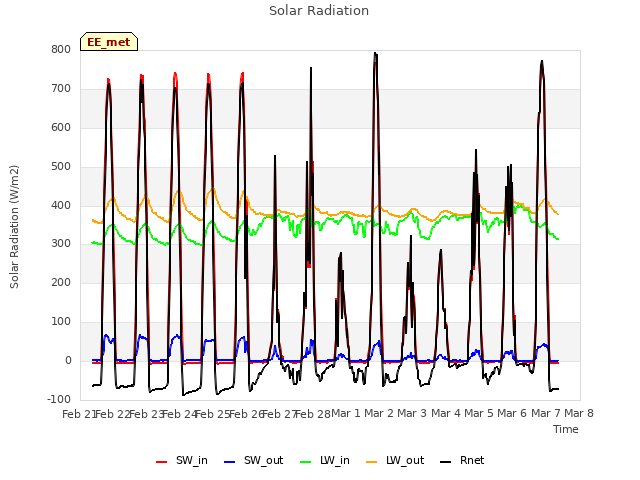
Task: Toggle the LW_out legend entry
Action: (395, 460)
